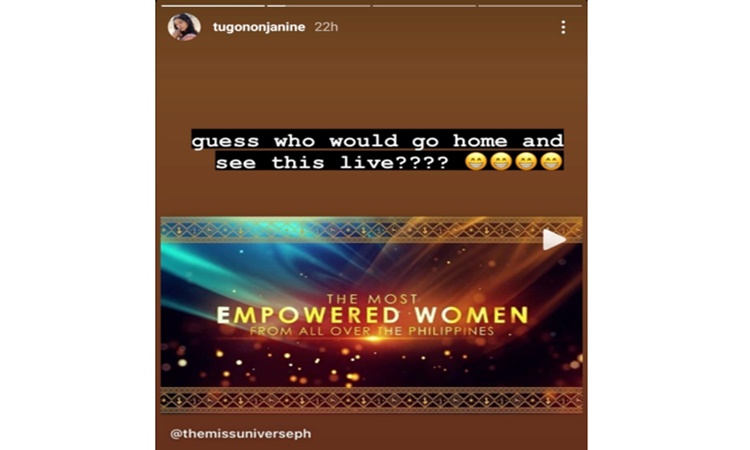Play the embedded video with triangle button
Viewport: 750px width, 450px height.
pyautogui.click(x=553, y=240)
